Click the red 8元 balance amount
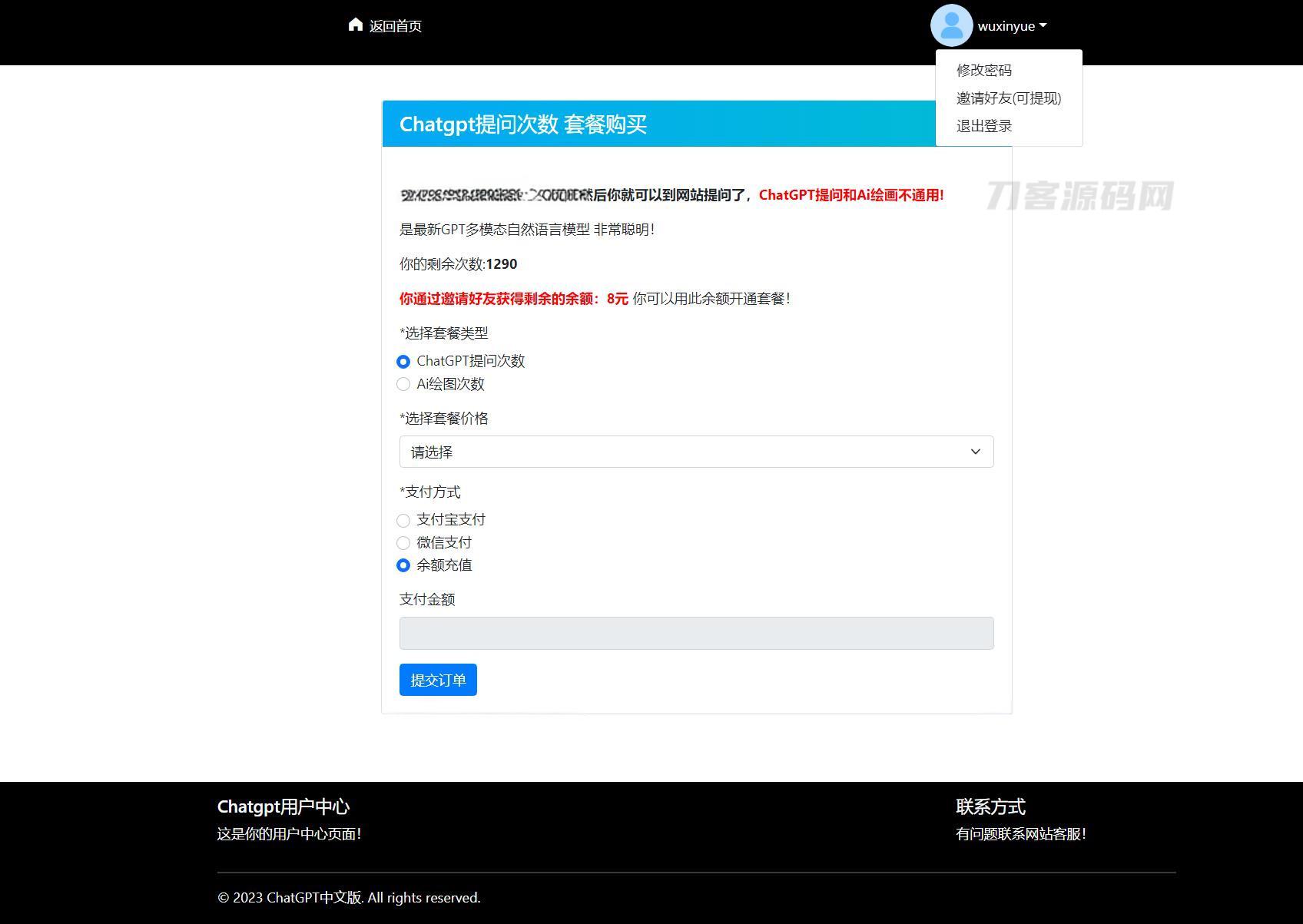 click(617, 299)
